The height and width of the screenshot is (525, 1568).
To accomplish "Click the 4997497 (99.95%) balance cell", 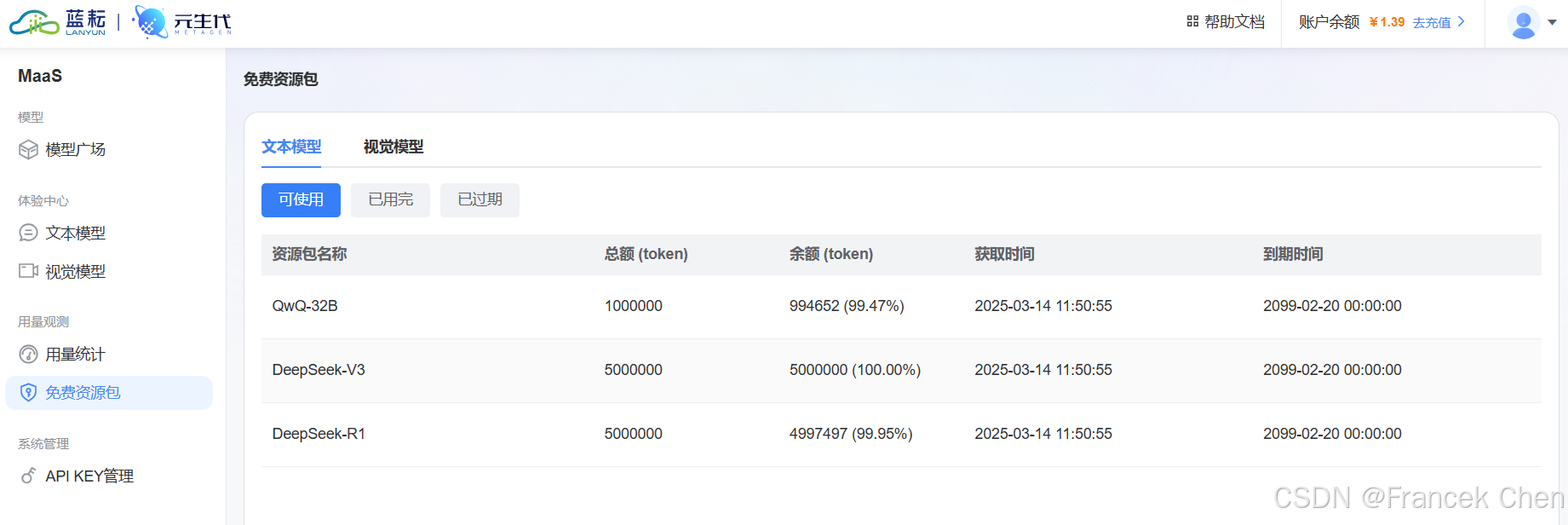I will coord(851,434).
